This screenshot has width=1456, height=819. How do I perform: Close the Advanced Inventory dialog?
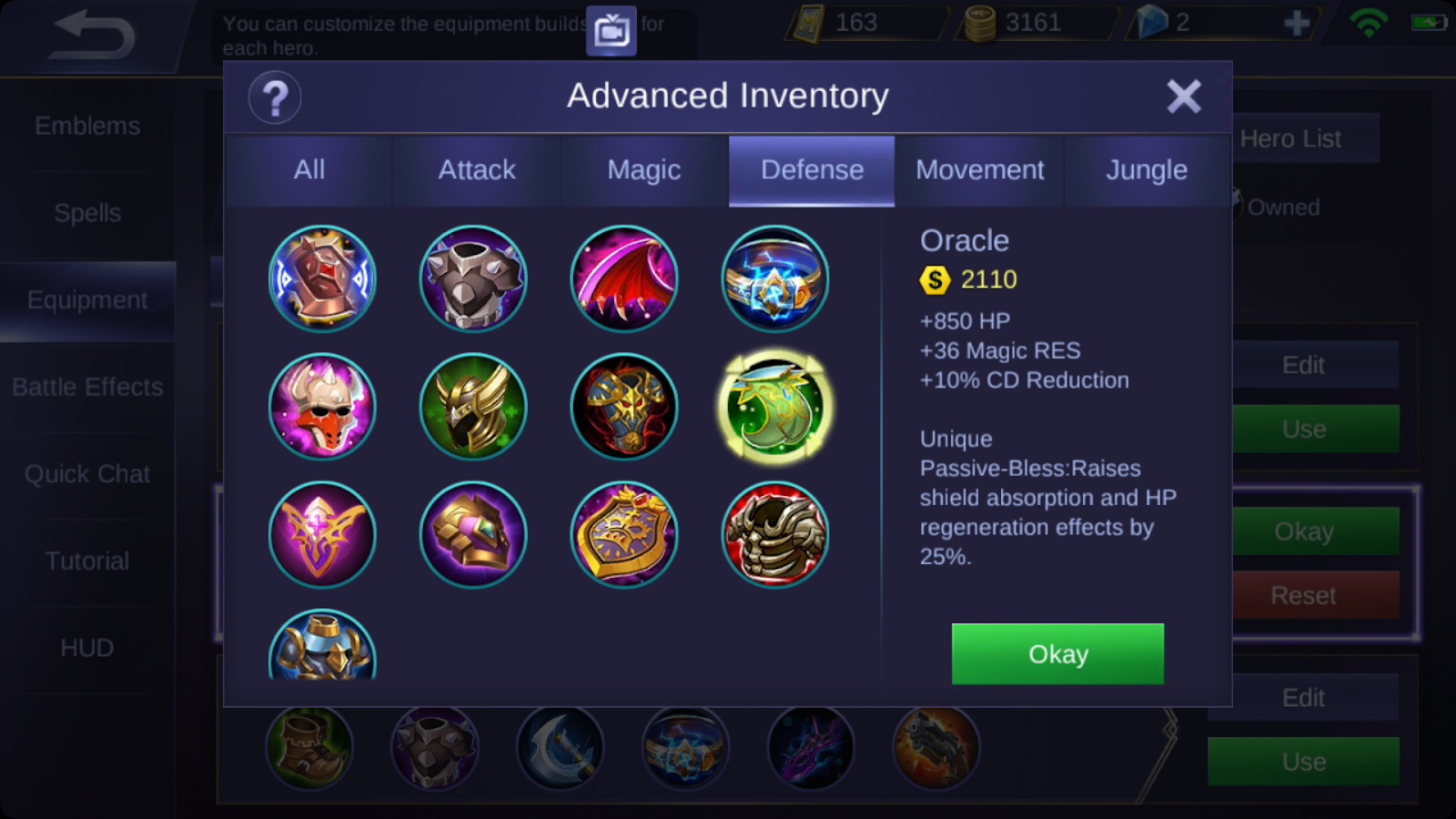pyautogui.click(x=1184, y=96)
